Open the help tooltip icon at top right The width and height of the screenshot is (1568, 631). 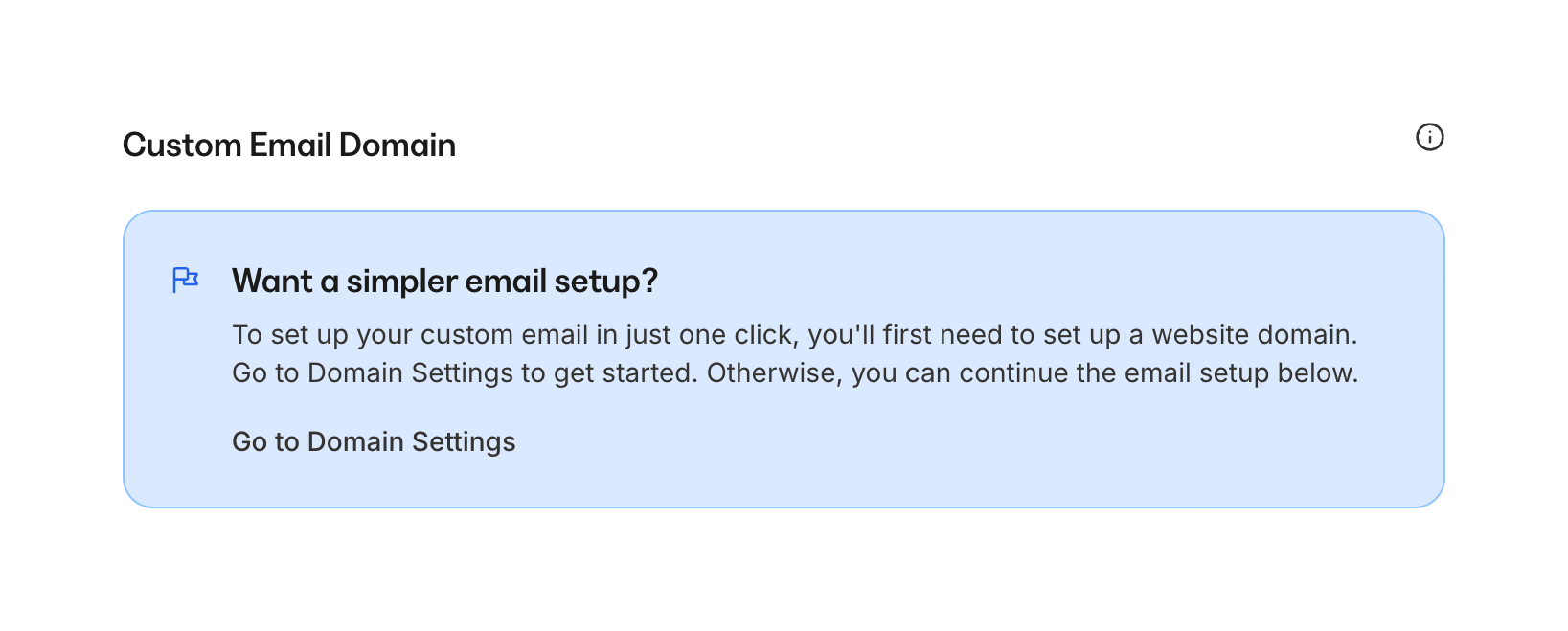[1429, 137]
